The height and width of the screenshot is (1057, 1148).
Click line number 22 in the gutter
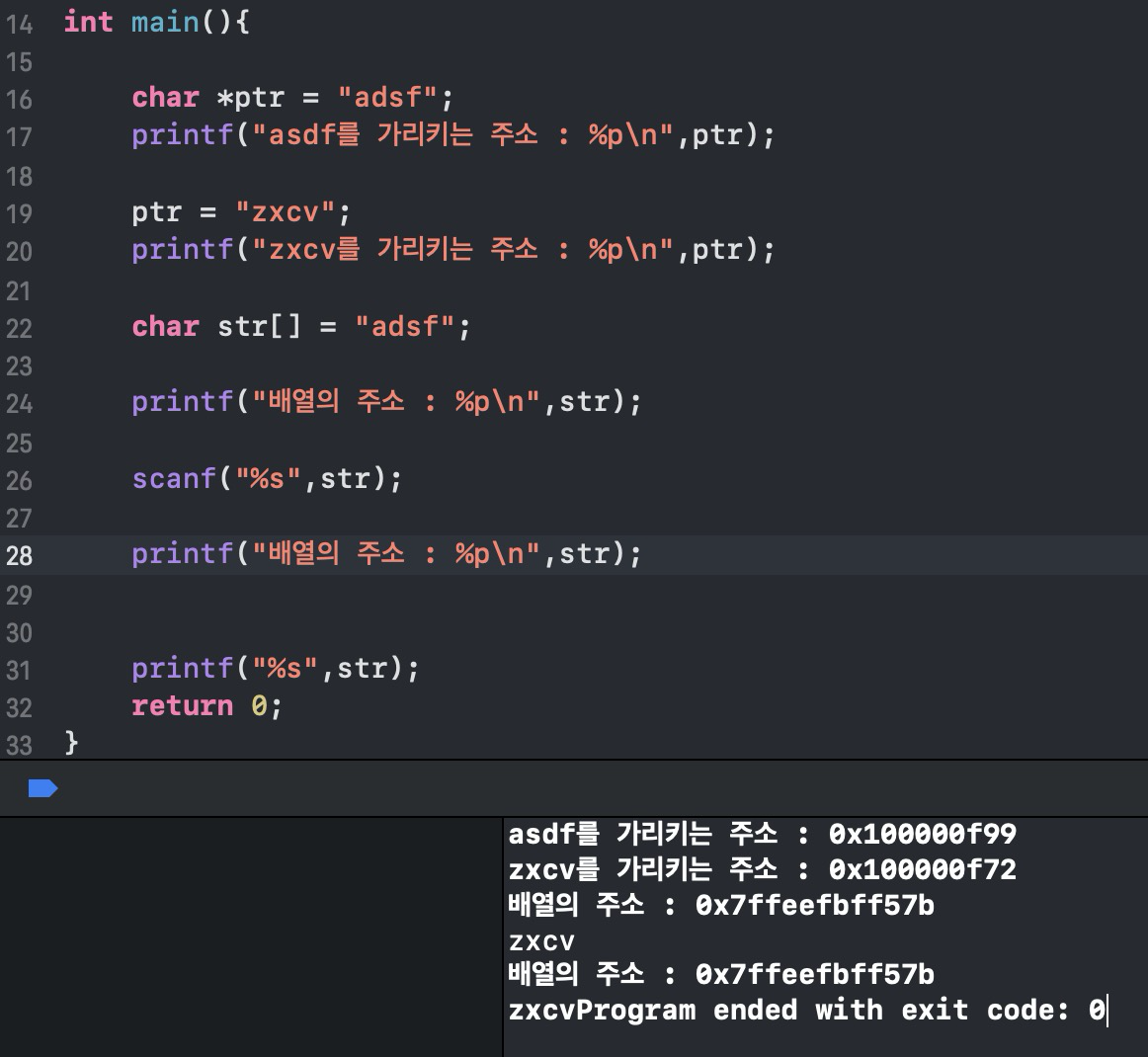(19, 329)
